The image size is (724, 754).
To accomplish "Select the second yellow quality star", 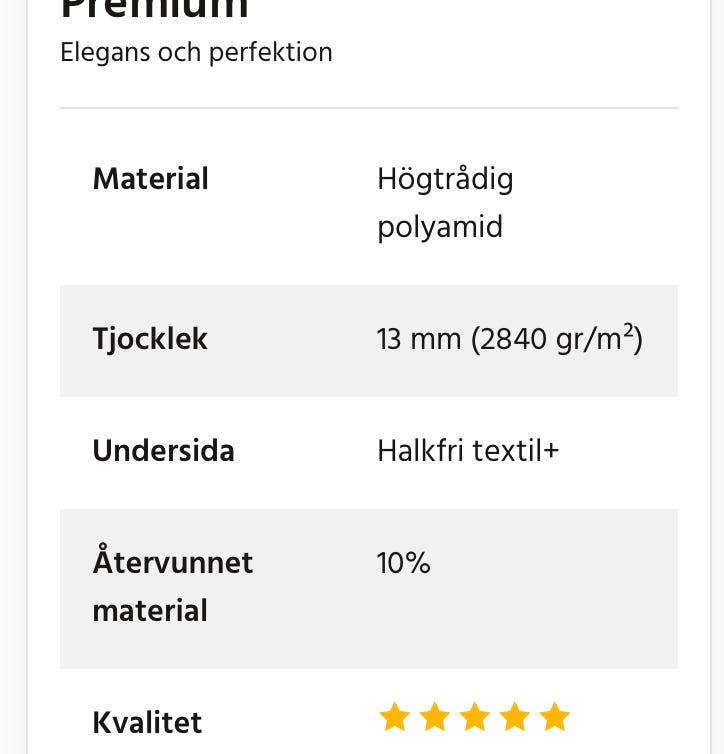I will pos(434,717).
